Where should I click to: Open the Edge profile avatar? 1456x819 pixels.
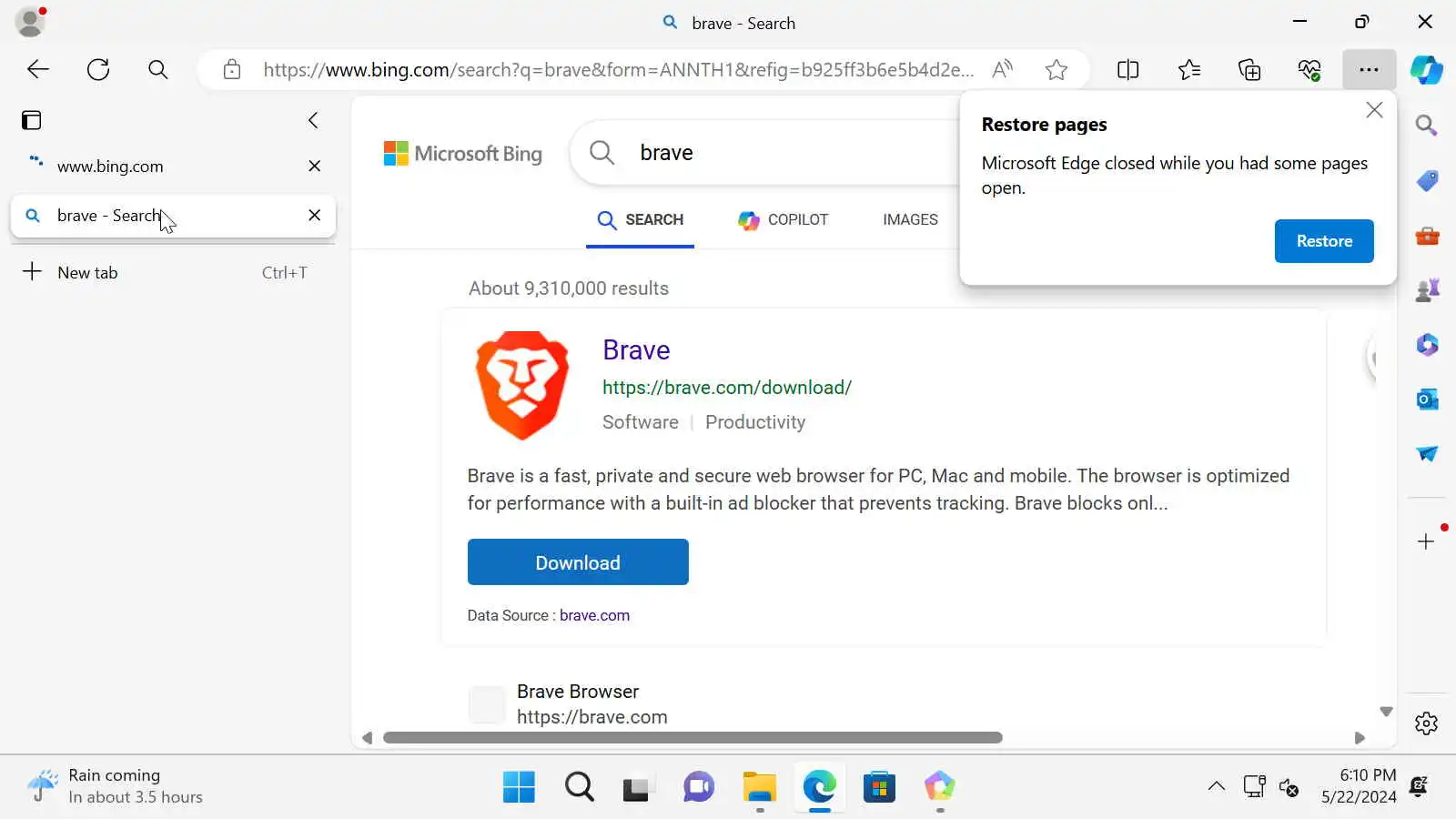[x=30, y=22]
